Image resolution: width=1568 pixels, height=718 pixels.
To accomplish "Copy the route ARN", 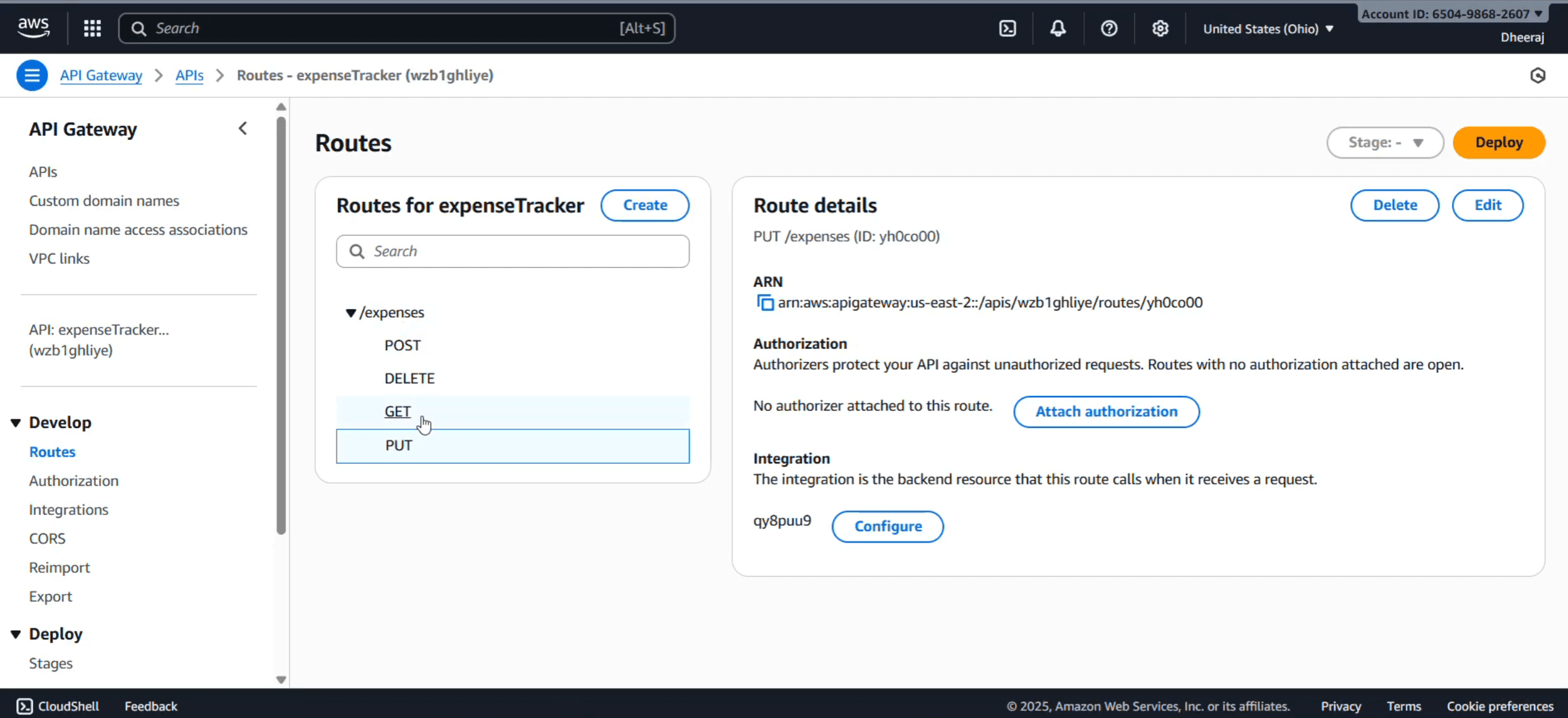I will [765, 303].
